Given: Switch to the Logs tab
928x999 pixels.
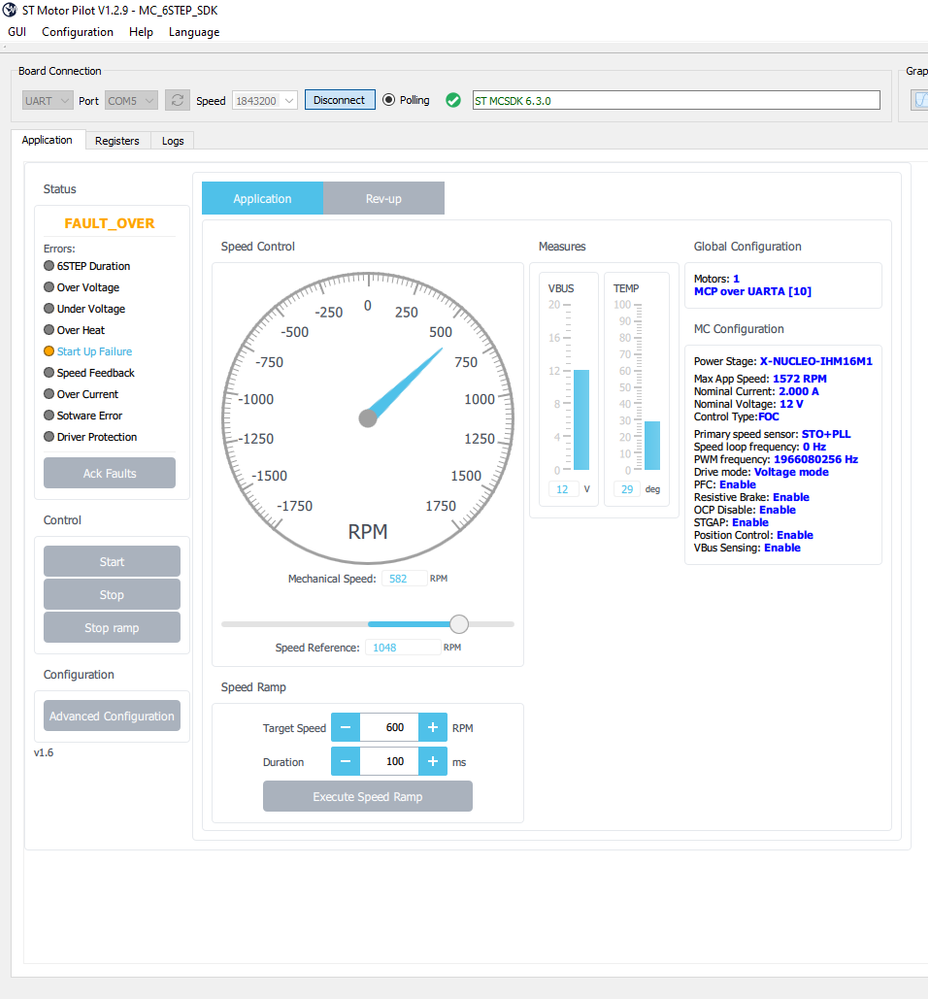Looking at the screenshot, I should click(173, 141).
